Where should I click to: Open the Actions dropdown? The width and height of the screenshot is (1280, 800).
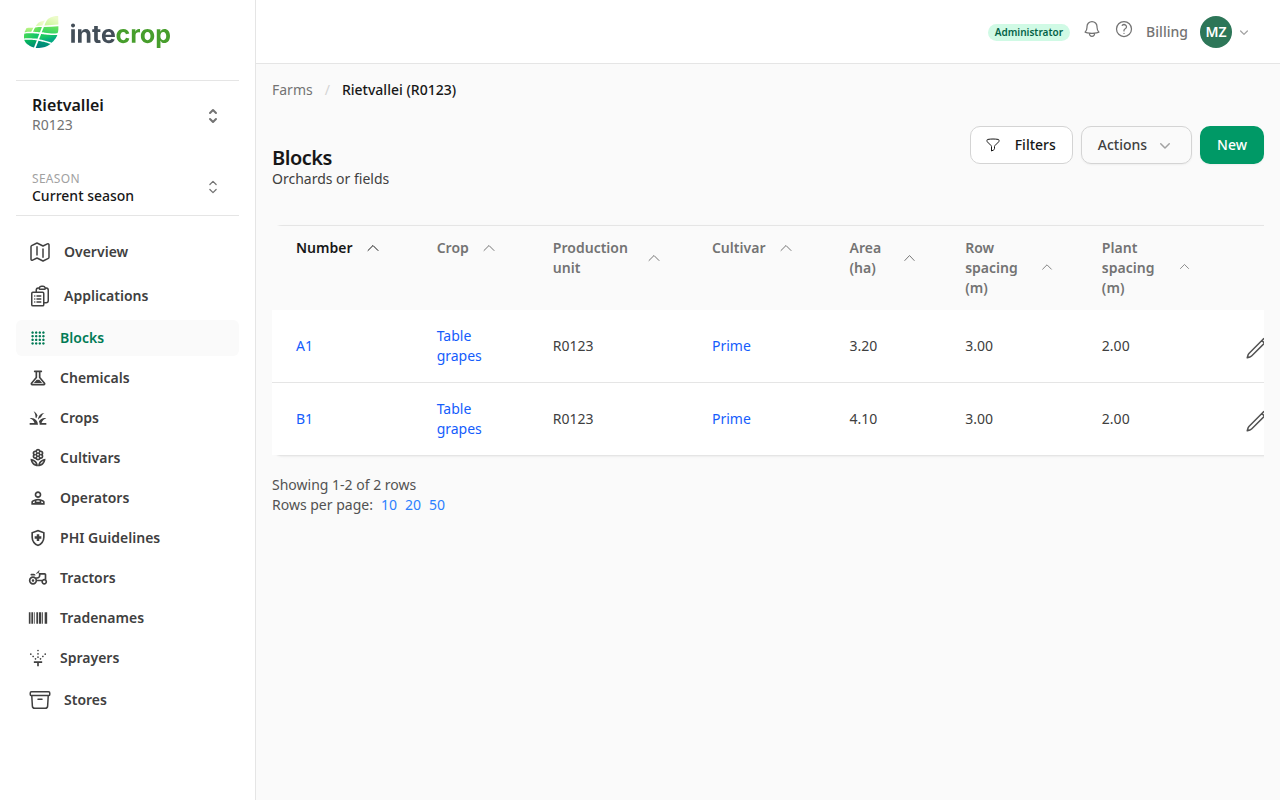tap(1136, 145)
